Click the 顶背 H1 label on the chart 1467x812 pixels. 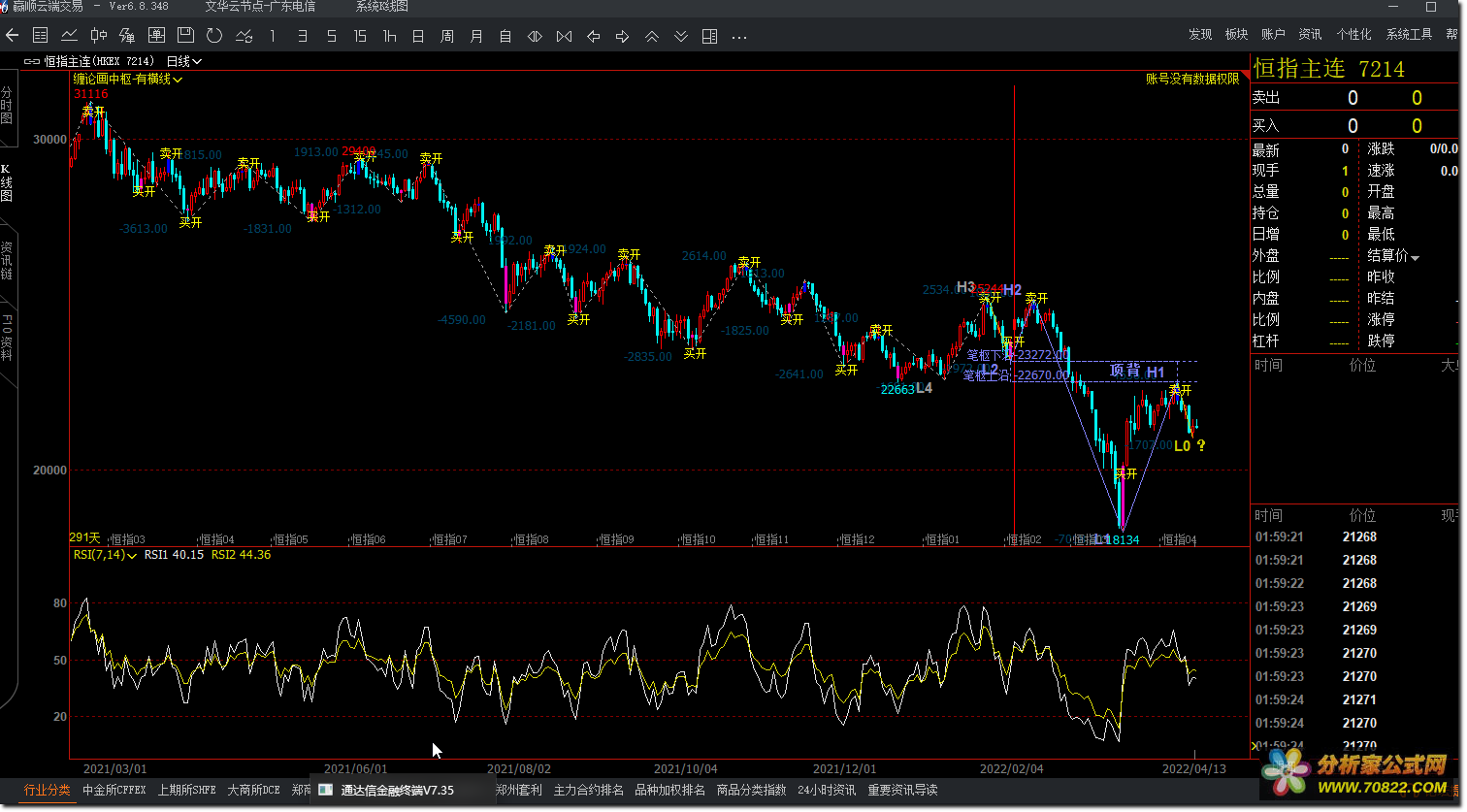coord(1137,372)
